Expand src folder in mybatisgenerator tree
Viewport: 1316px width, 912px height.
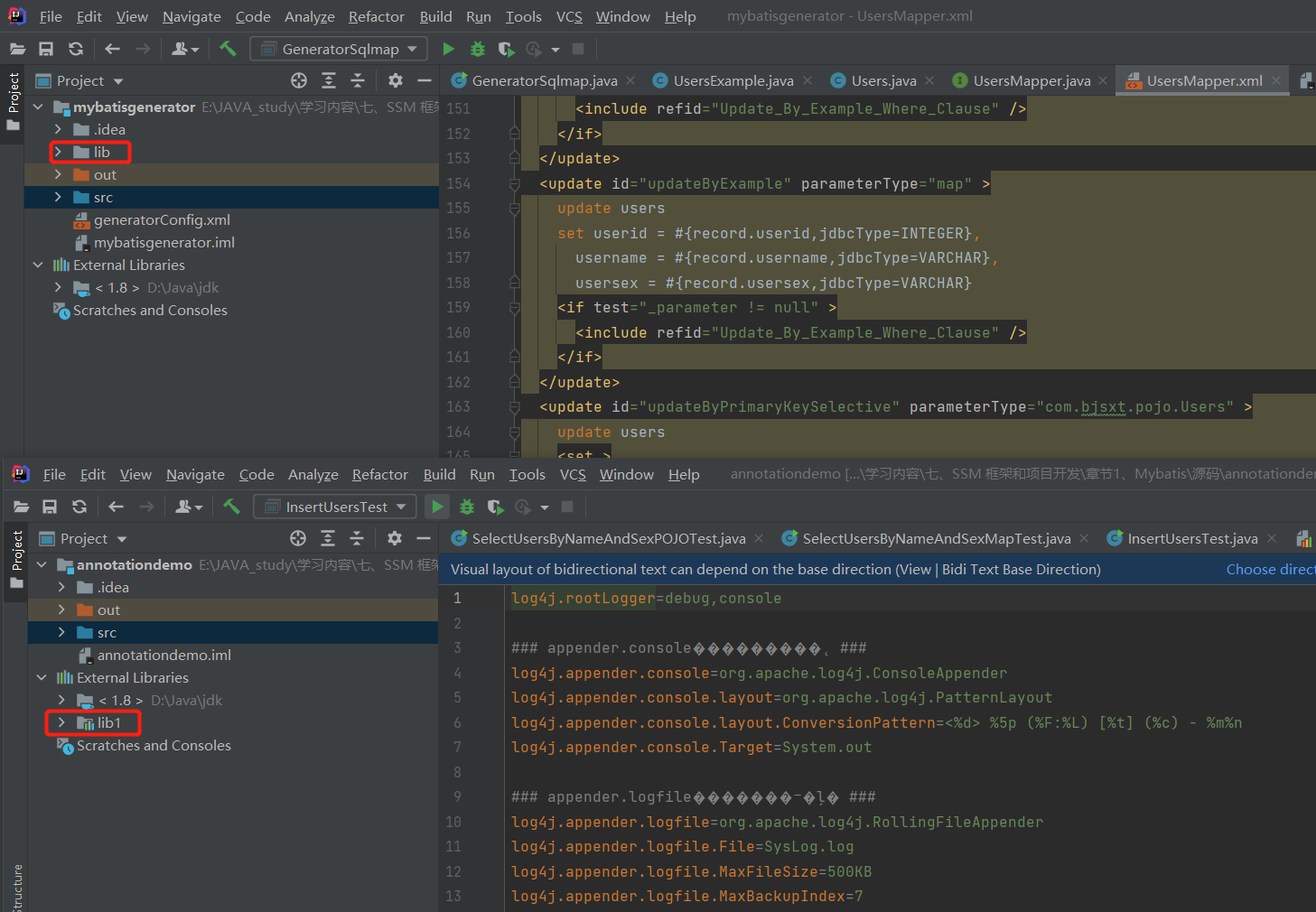tap(58, 197)
